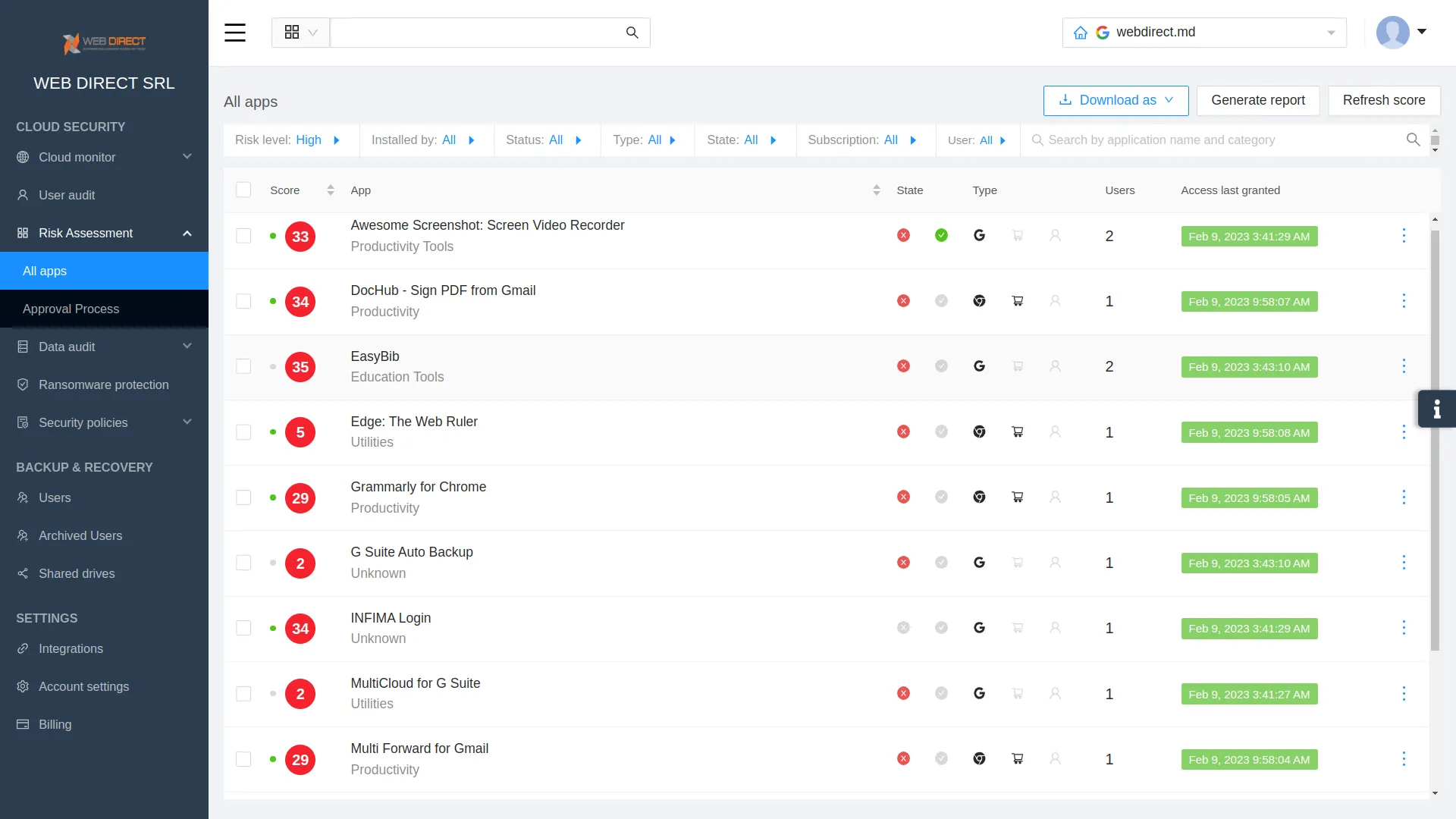Select G Suite Auto Backup checkbox
The width and height of the screenshot is (1456, 819).
243,563
